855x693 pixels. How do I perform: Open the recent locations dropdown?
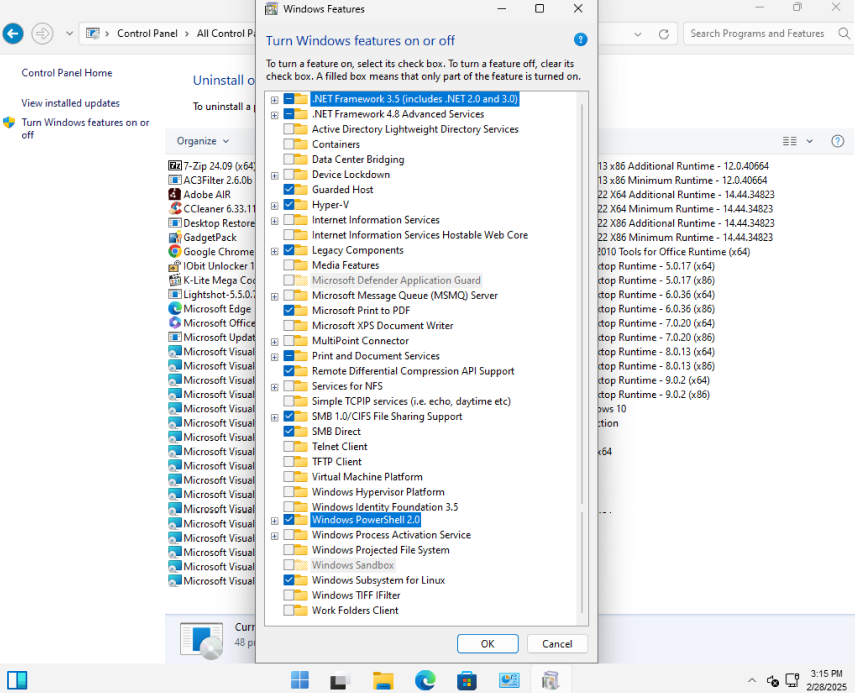(69, 34)
